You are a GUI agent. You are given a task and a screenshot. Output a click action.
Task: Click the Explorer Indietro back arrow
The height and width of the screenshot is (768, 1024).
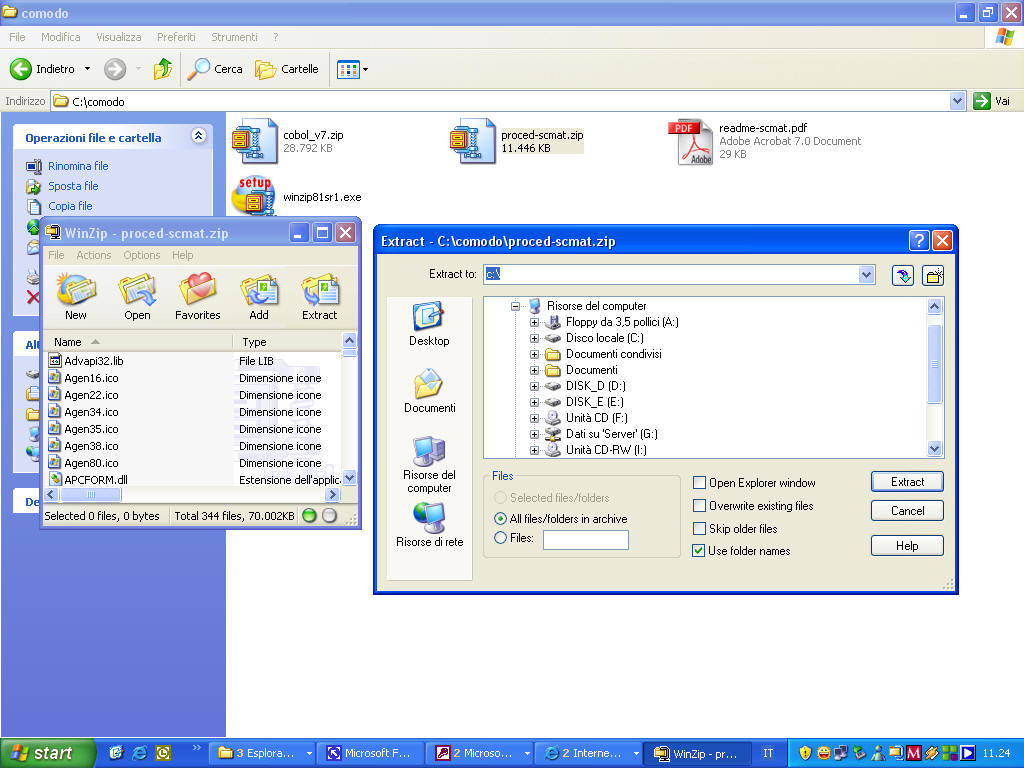(20, 69)
